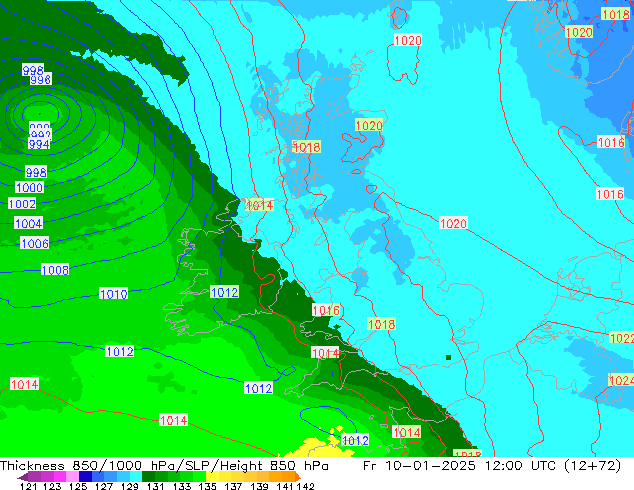Click the legend value 137
634x490 pixels.
point(233,486)
